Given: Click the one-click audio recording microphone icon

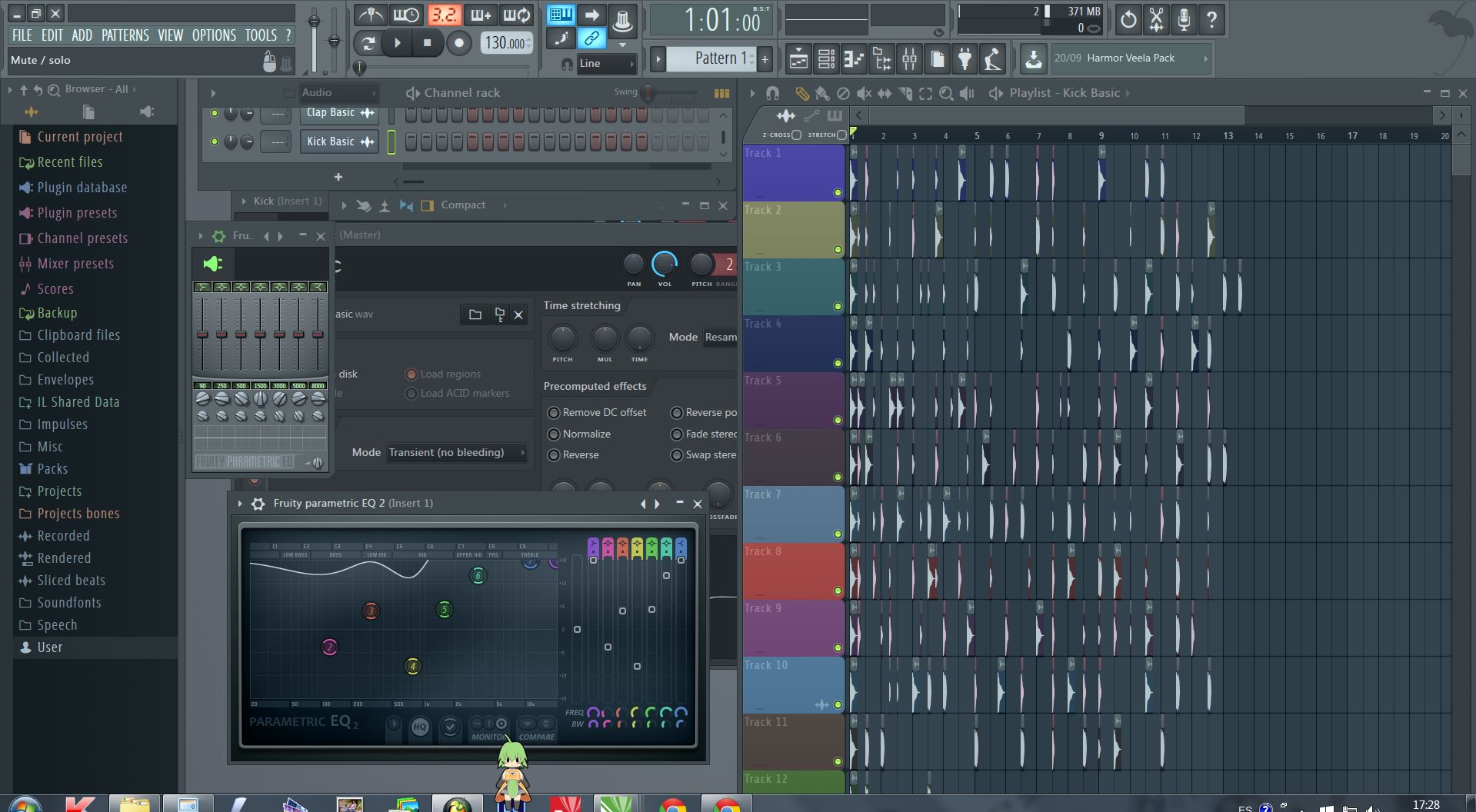Looking at the screenshot, I should pyautogui.click(x=1184, y=19).
